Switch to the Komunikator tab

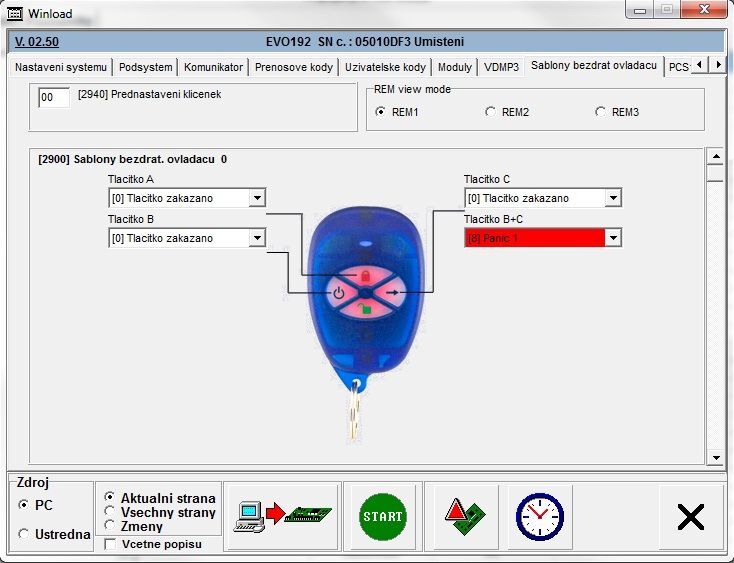[213, 67]
